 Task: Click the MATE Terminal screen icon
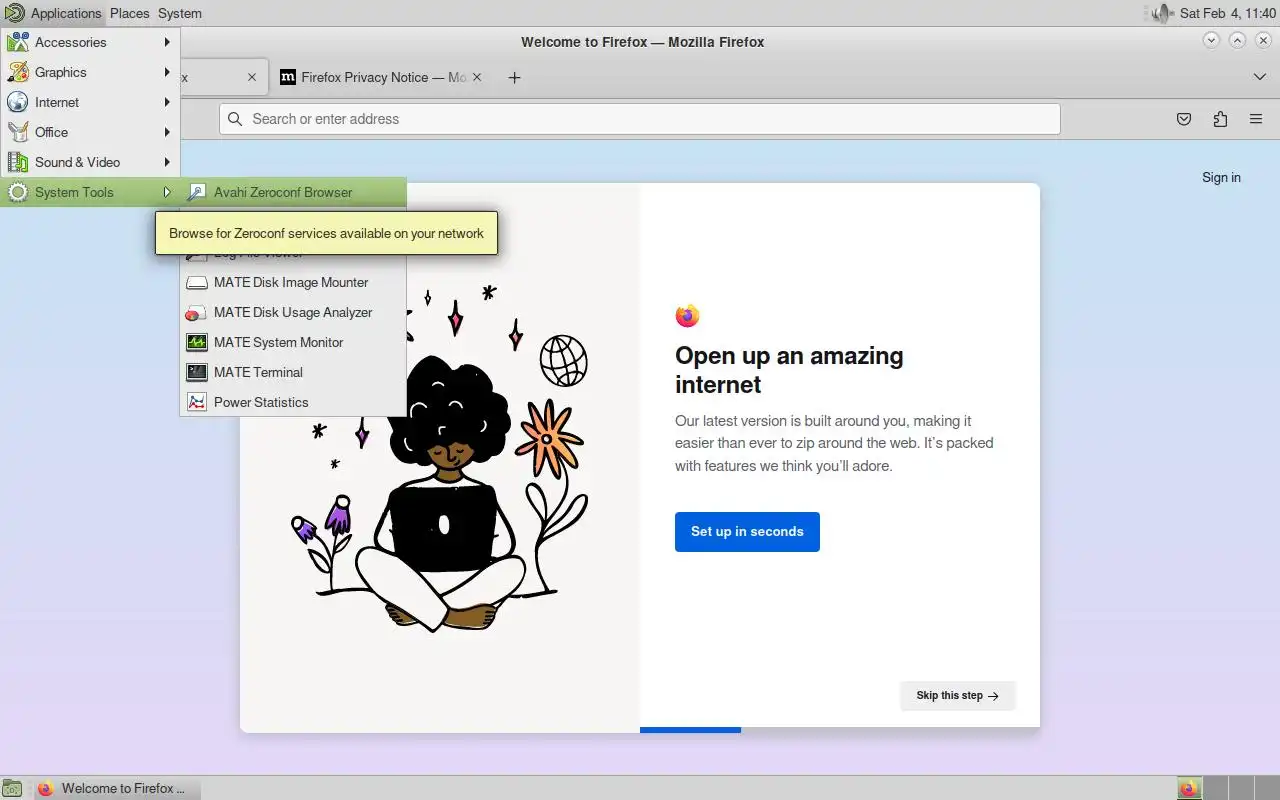(197, 372)
